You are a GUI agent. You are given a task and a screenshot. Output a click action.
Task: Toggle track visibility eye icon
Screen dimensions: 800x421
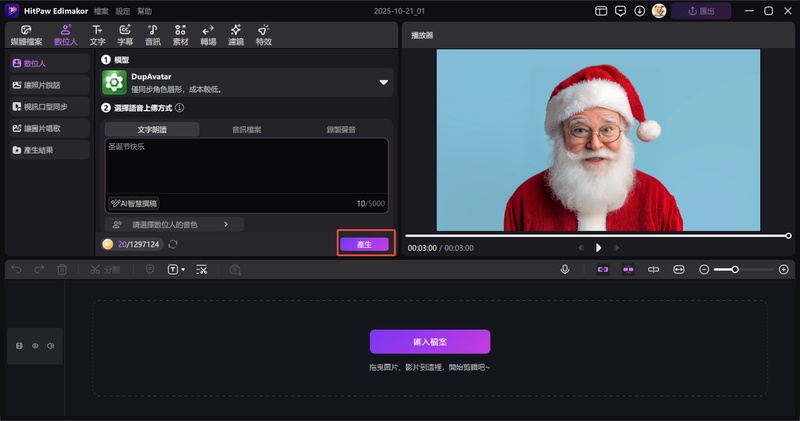(x=35, y=346)
